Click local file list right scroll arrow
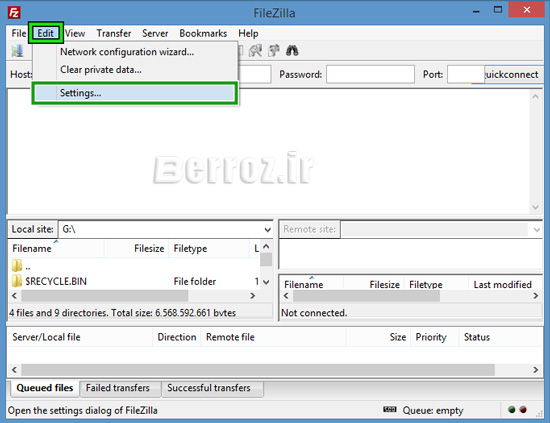 pos(253,296)
